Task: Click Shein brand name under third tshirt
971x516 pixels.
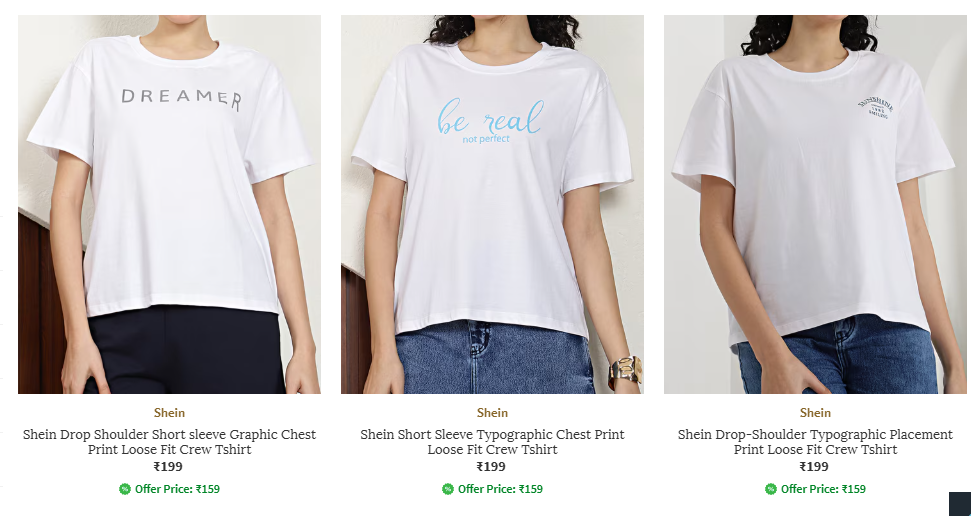Action: click(x=815, y=413)
